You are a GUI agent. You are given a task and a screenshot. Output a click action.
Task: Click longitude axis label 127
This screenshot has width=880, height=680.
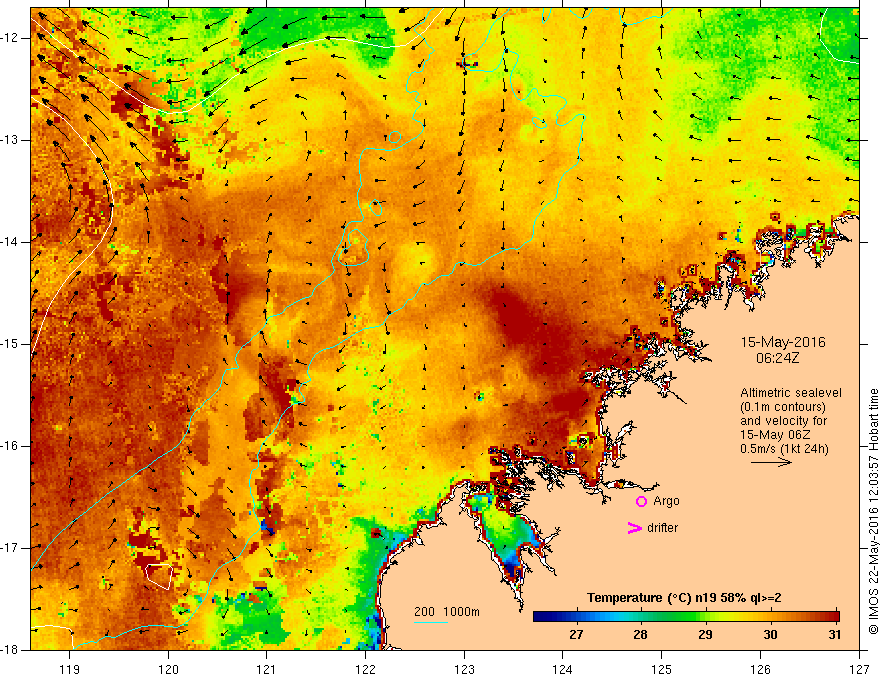pyautogui.click(x=859, y=669)
